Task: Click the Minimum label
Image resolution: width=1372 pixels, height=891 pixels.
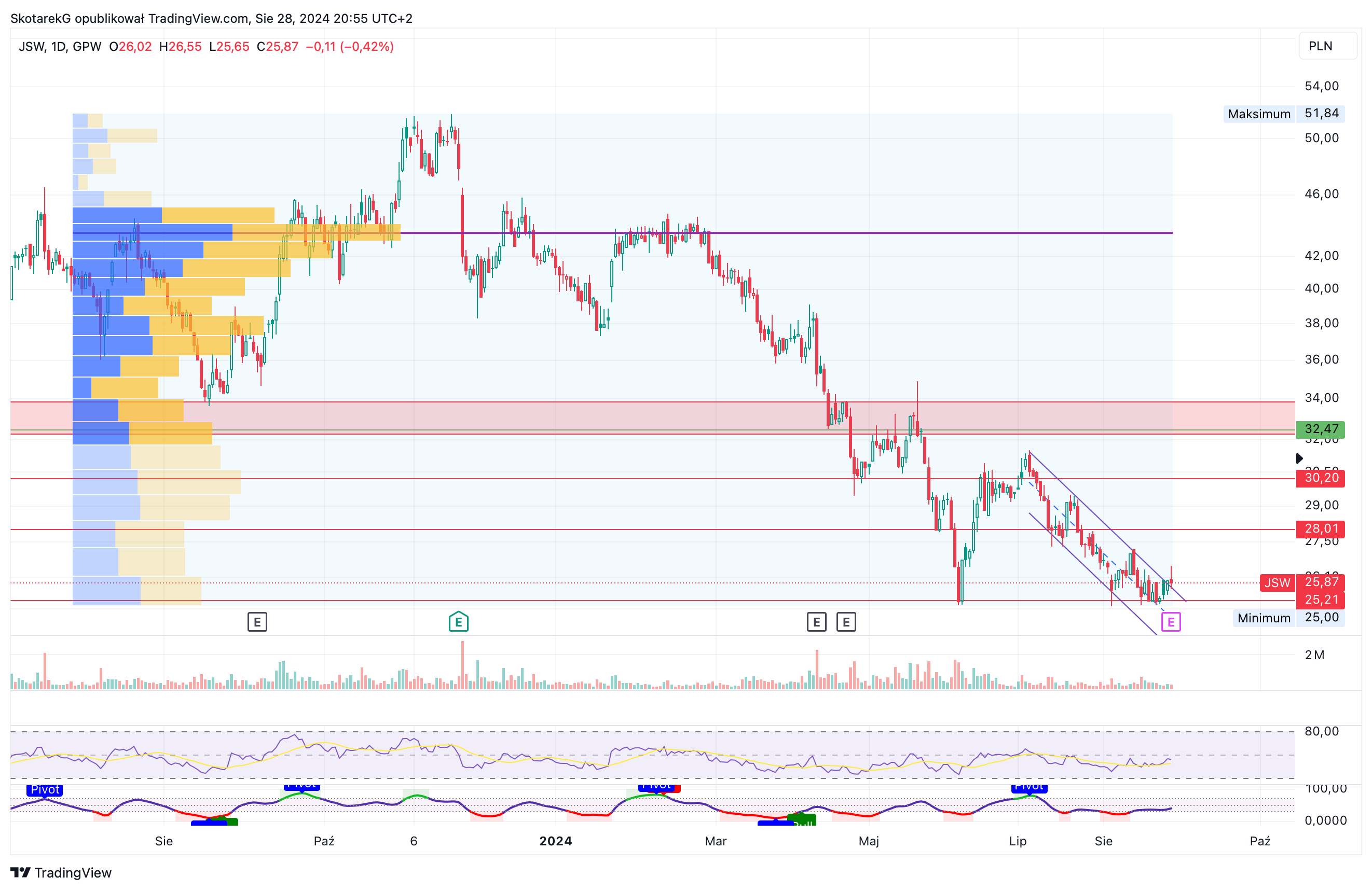Action: [1264, 618]
